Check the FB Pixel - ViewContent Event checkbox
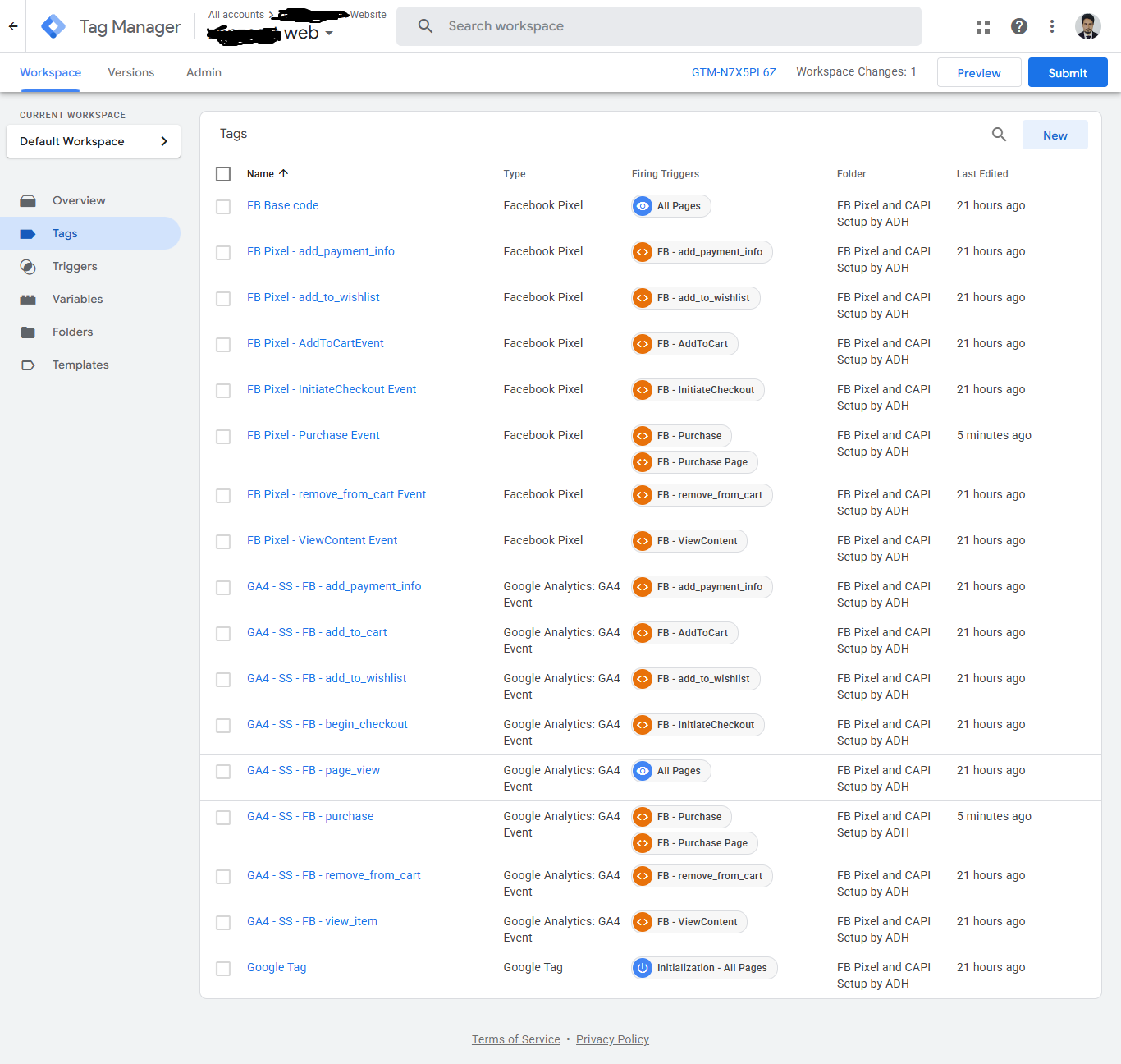 click(x=223, y=542)
